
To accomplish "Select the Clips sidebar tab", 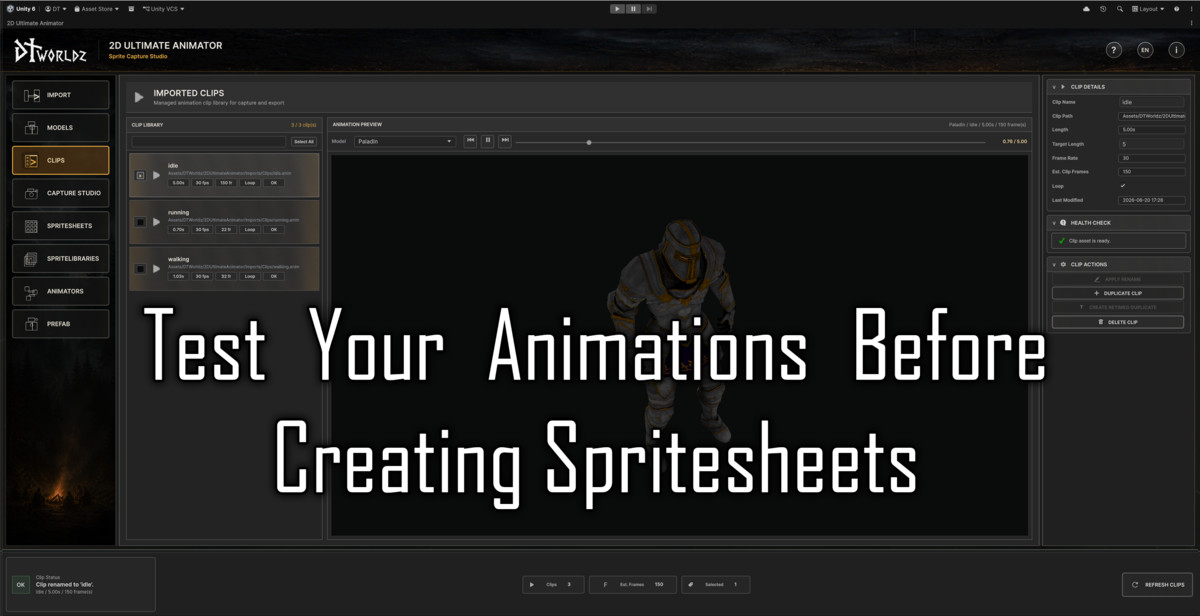I will [61, 160].
